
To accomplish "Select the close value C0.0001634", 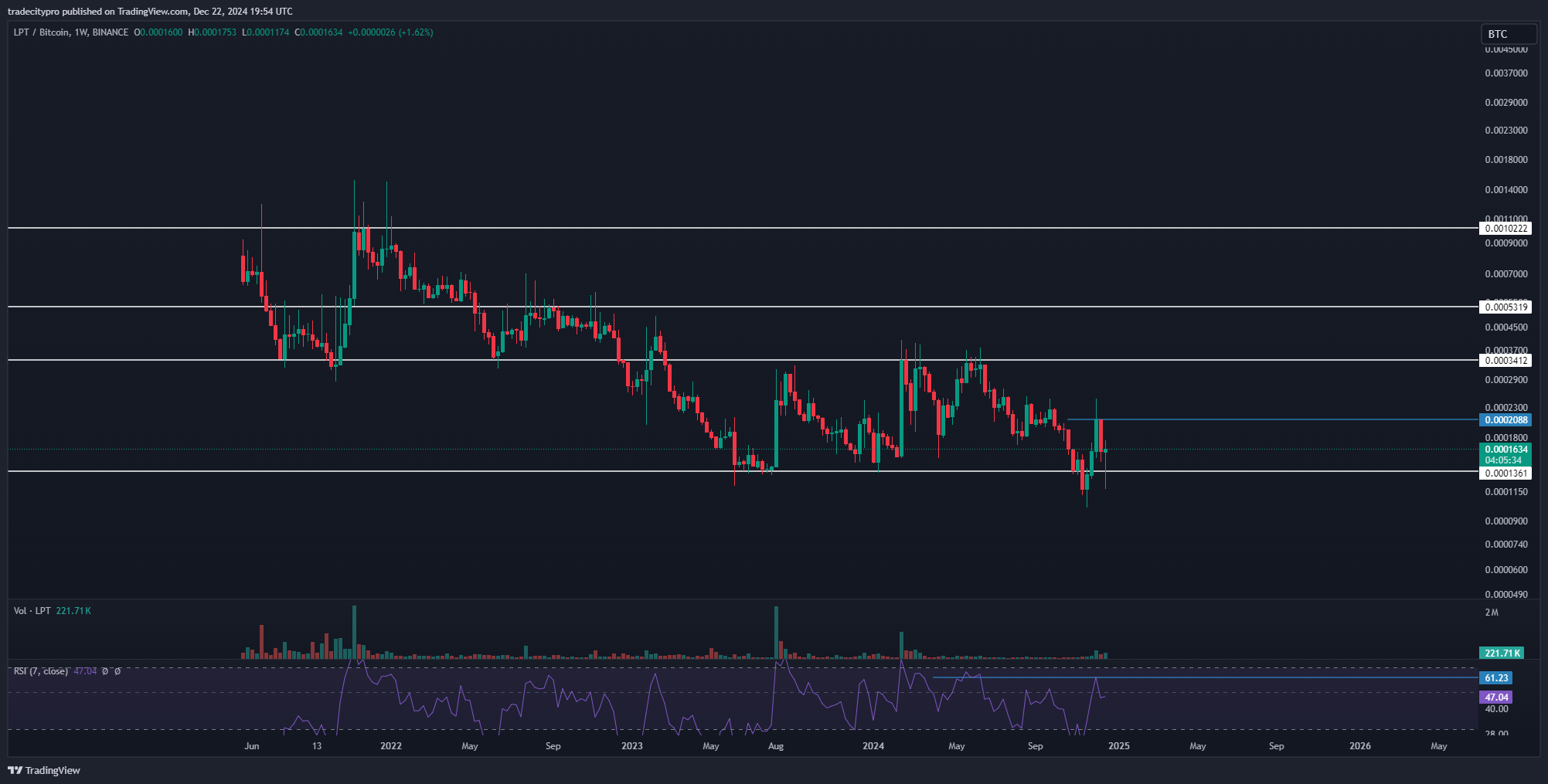I will pos(318,32).
